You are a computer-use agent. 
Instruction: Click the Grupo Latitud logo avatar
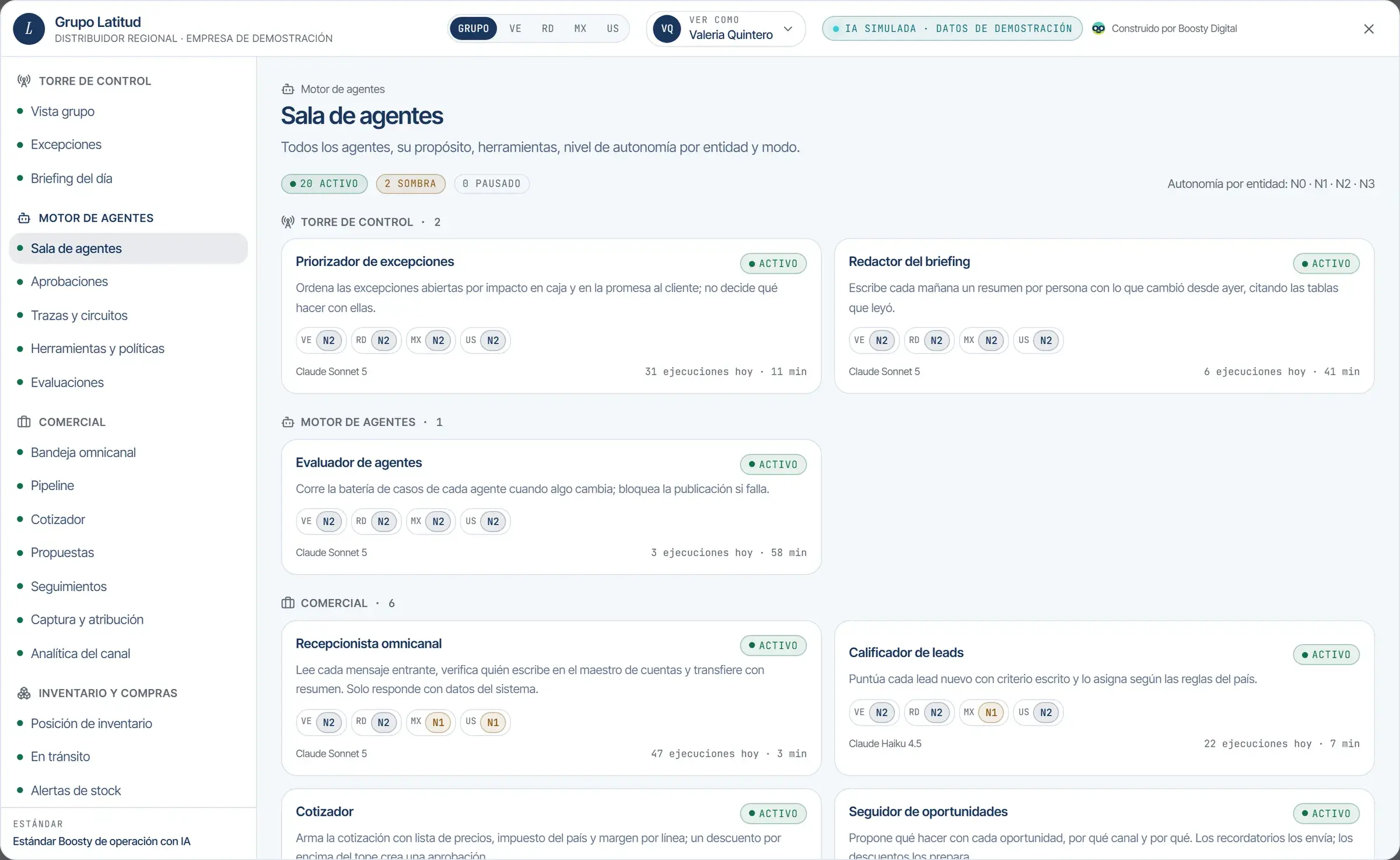point(29,29)
